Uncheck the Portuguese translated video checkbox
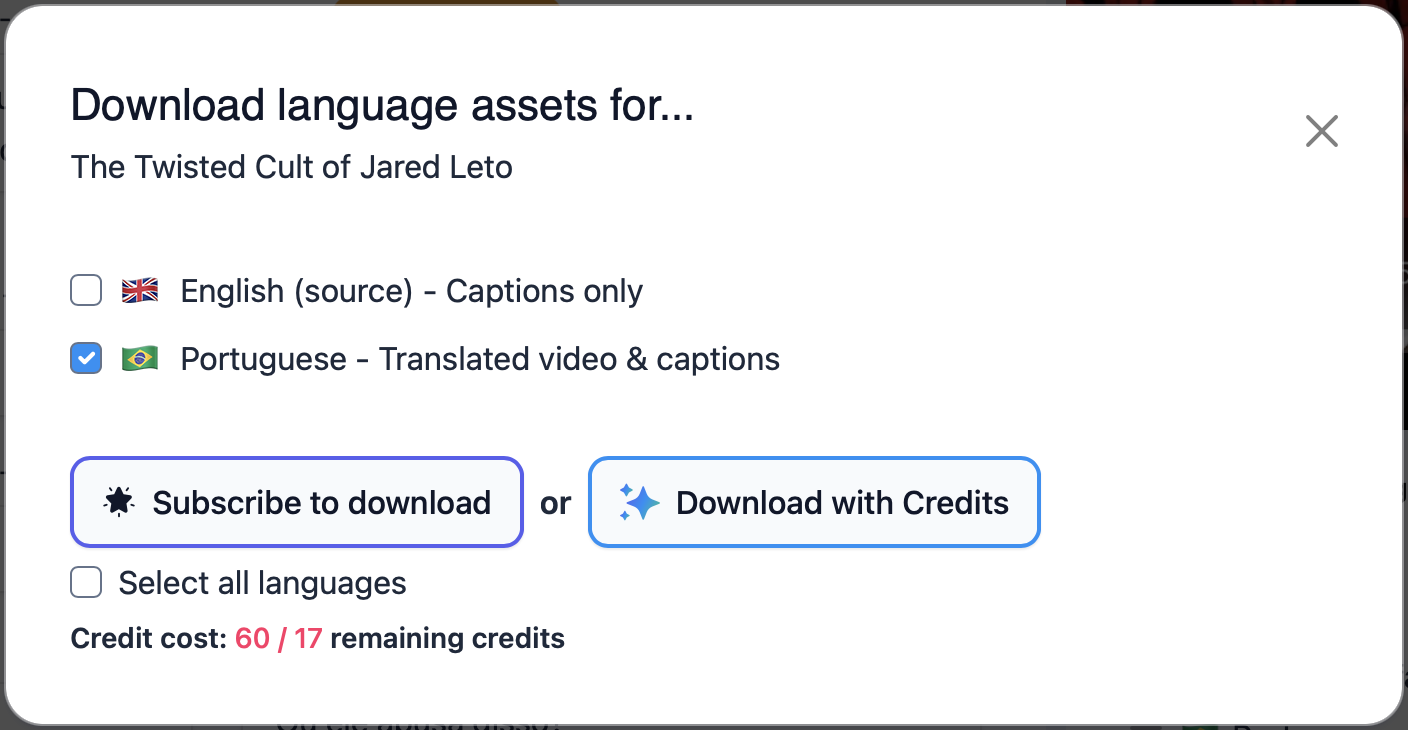The image size is (1408, 730). coord(86,359)
